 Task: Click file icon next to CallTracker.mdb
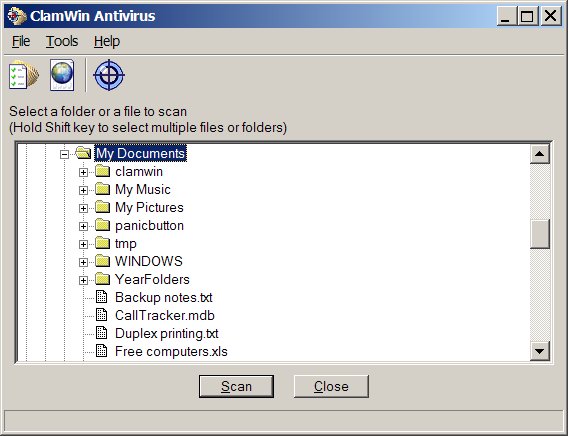[x=101, y=315]
